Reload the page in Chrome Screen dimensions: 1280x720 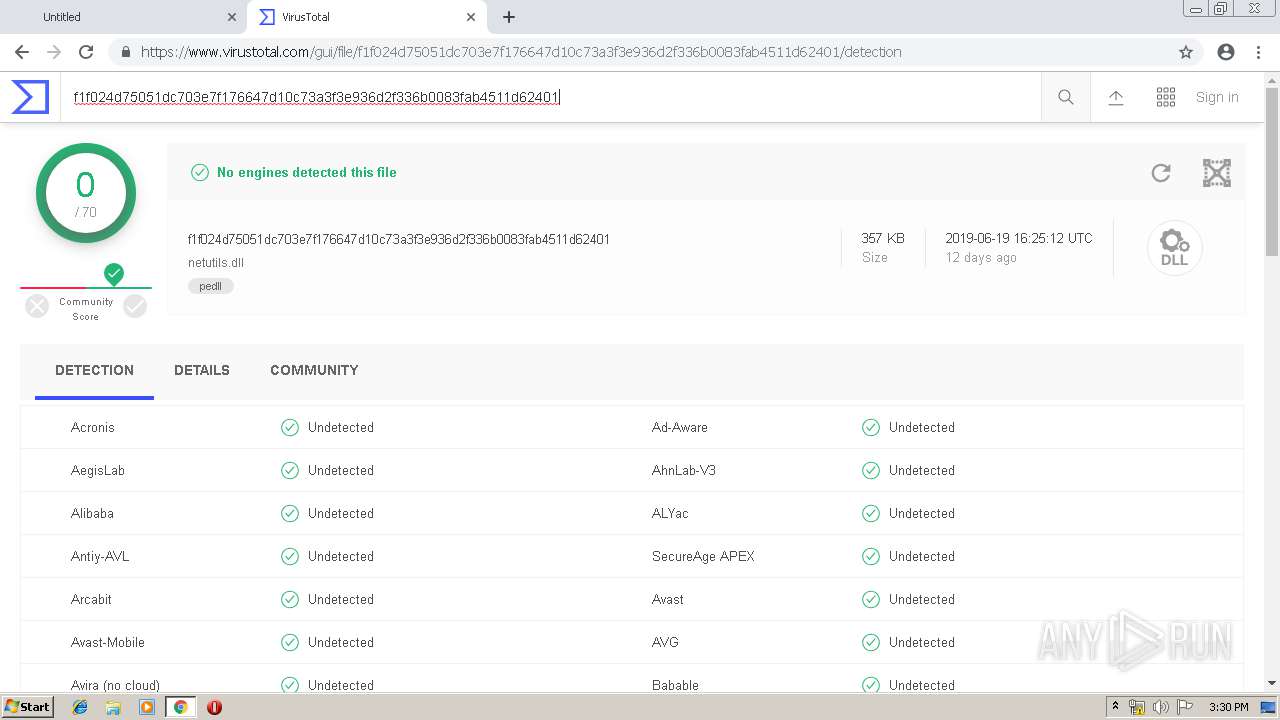86,52
